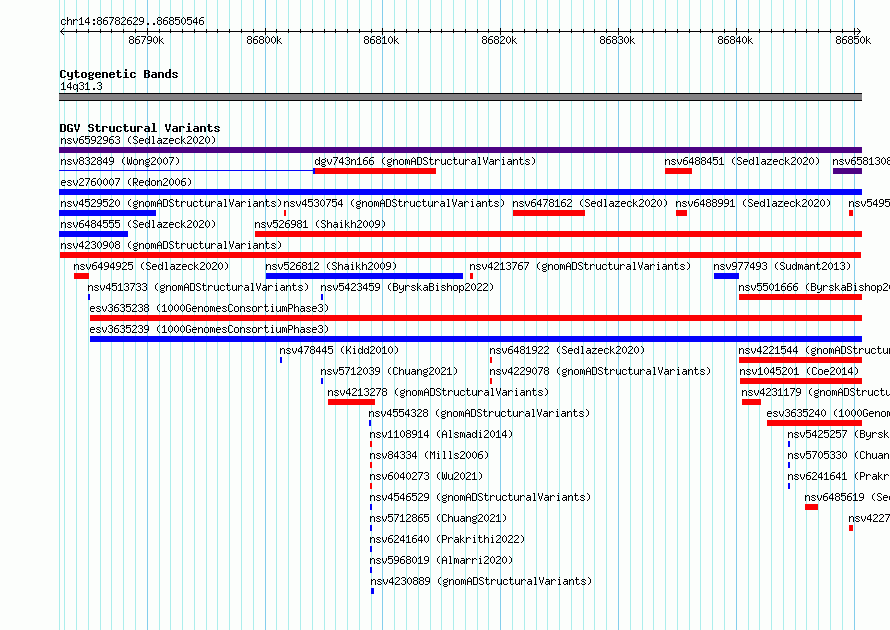
Task: Click chr14:86782629..86850546 region label
Action: [132, 21]
